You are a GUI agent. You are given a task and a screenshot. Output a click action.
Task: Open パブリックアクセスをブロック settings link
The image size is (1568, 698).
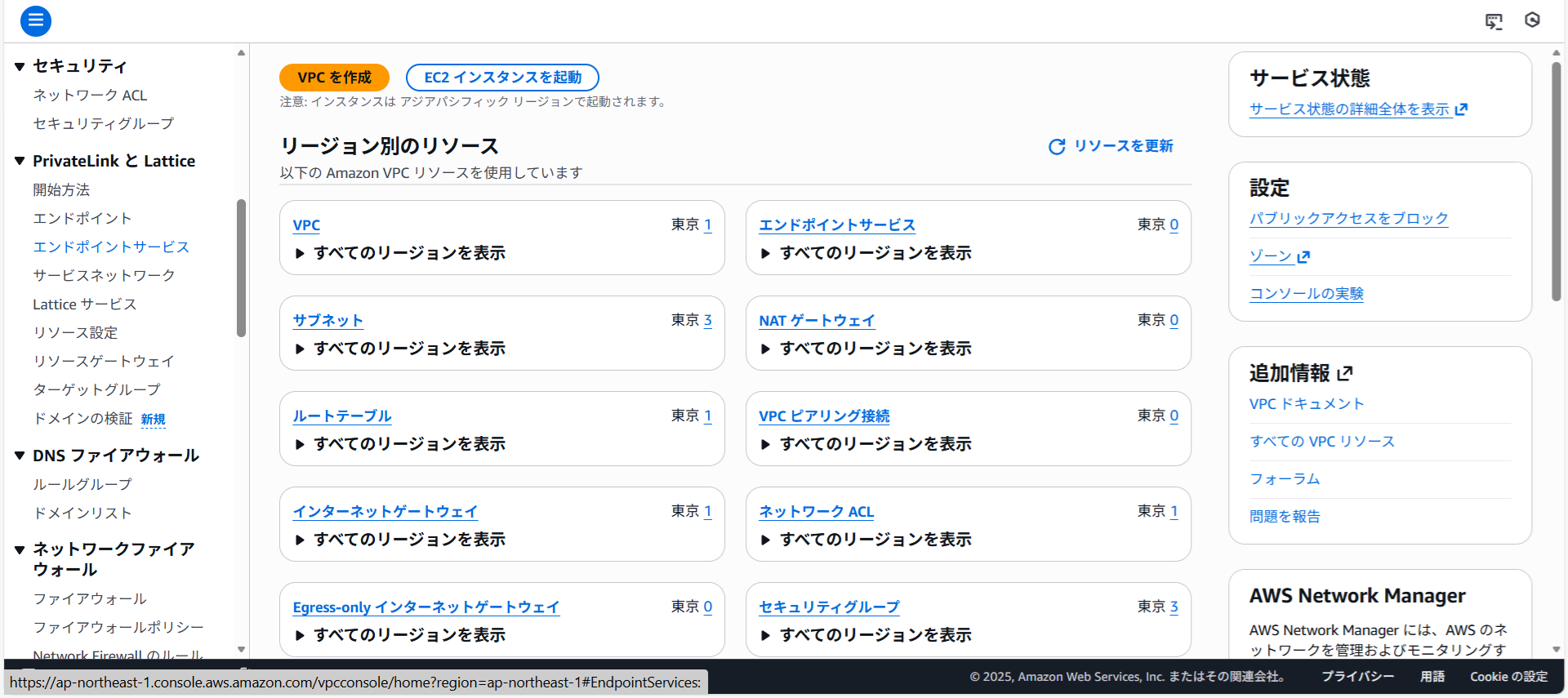[x=1348, y=219]
